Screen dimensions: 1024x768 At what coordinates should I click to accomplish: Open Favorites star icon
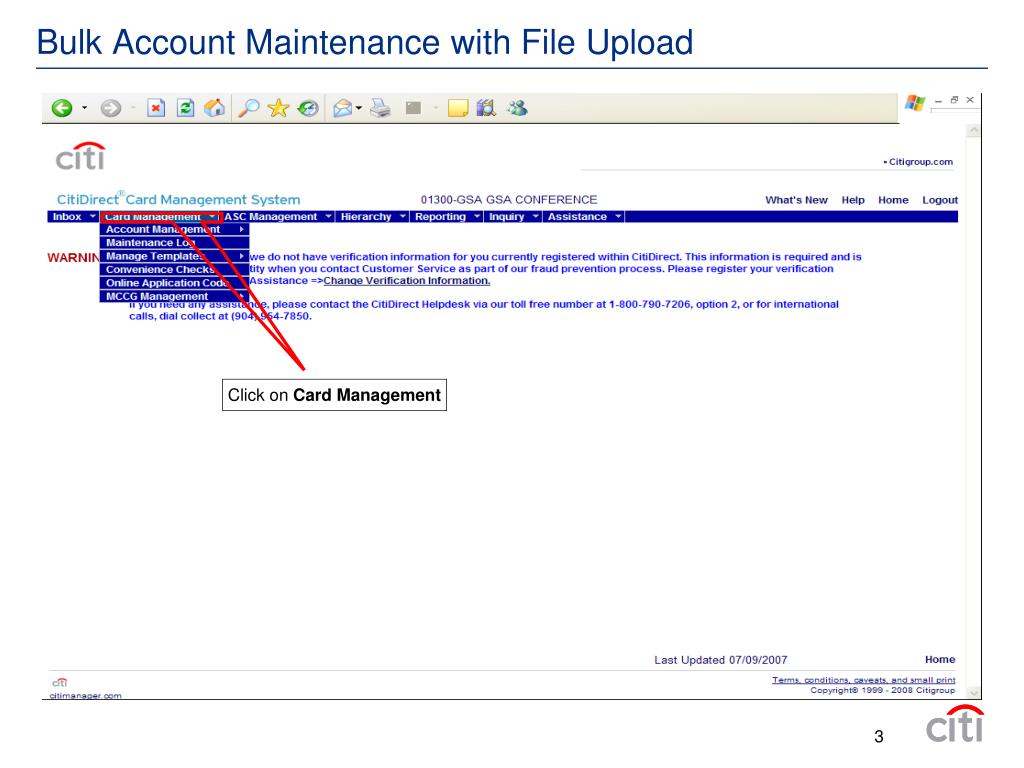[x=278, y=108]
